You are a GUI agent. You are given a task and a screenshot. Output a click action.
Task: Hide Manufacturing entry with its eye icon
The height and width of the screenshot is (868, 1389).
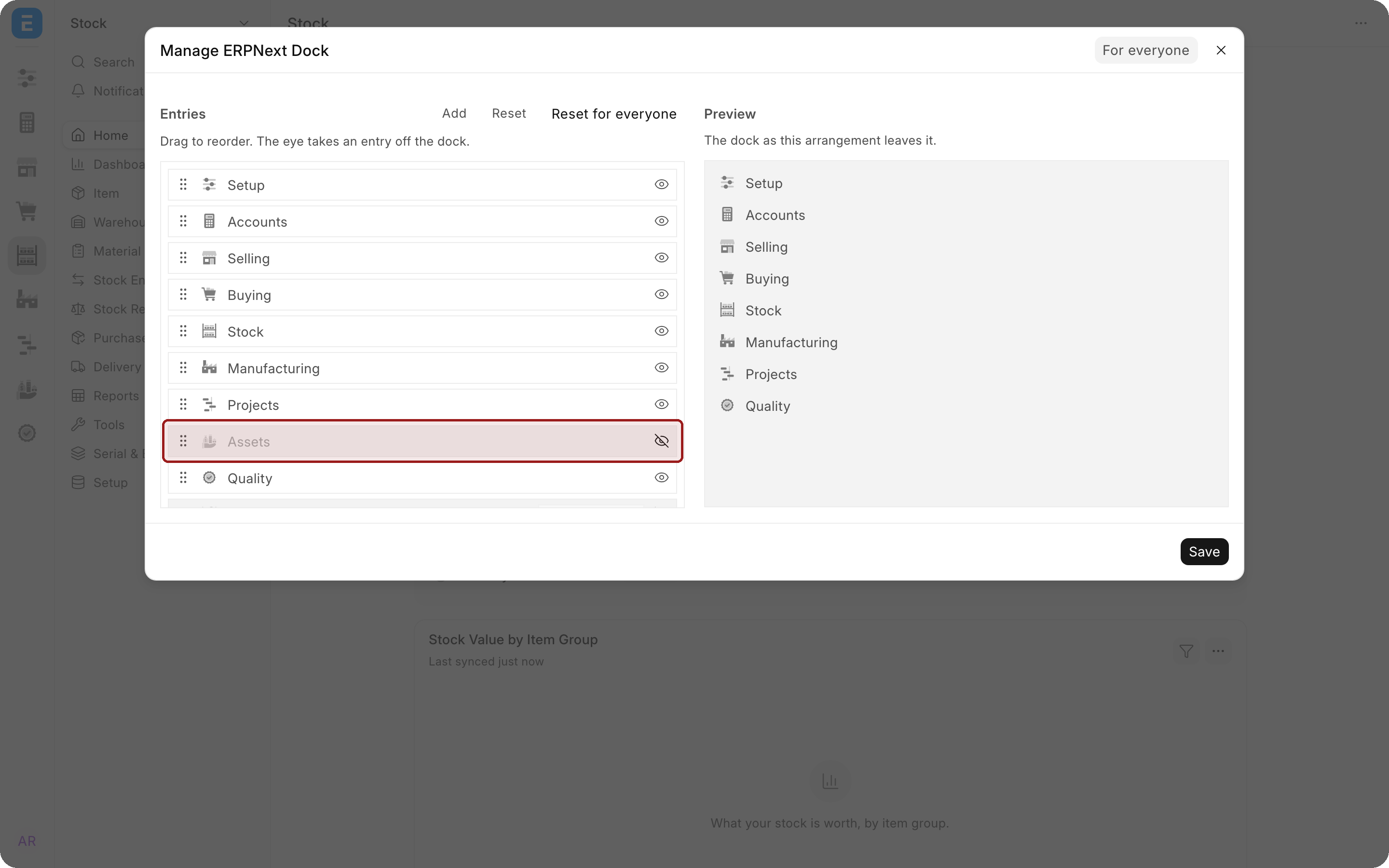[x=661, y=368]
